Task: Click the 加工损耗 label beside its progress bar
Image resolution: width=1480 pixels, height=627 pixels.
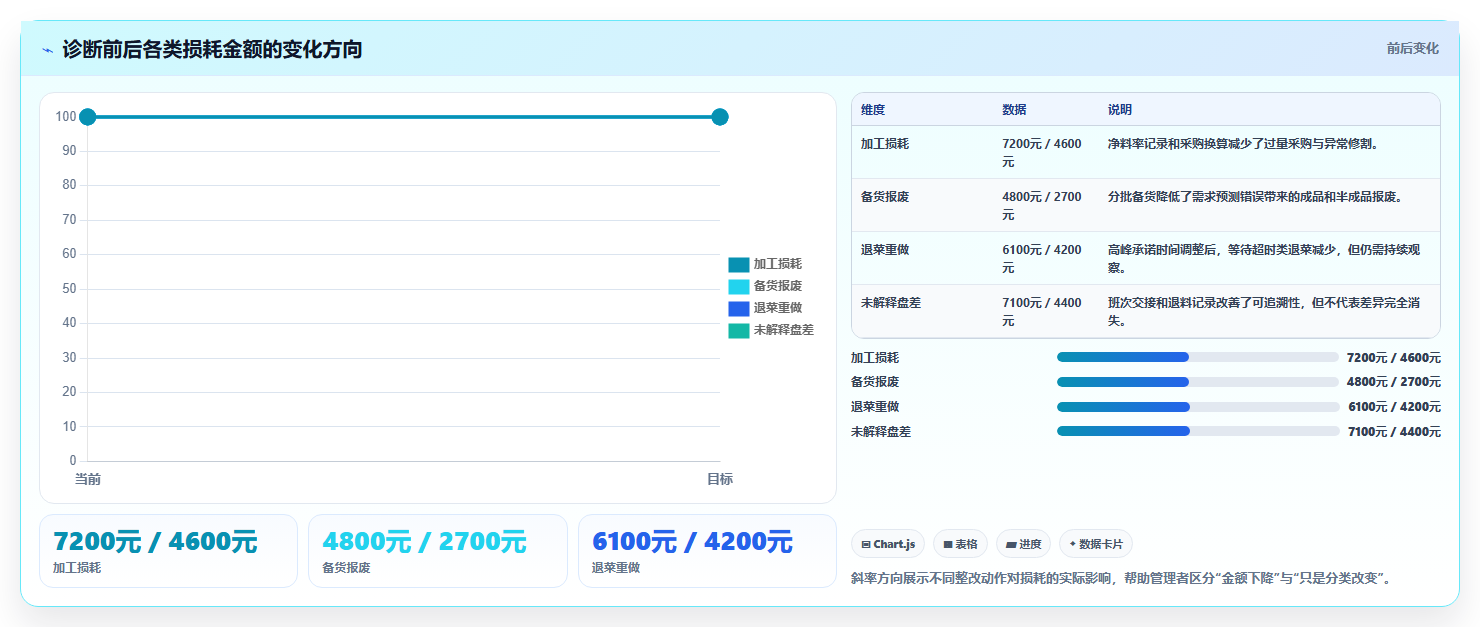Action: coord(875,358)
